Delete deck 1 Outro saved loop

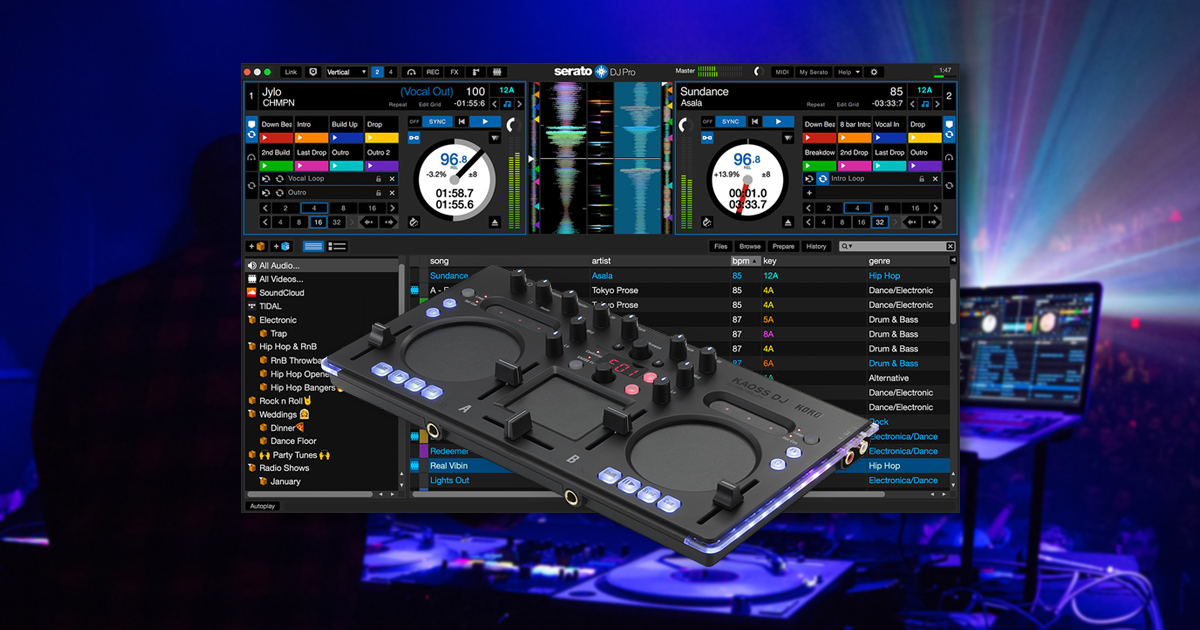coord(392,193)
